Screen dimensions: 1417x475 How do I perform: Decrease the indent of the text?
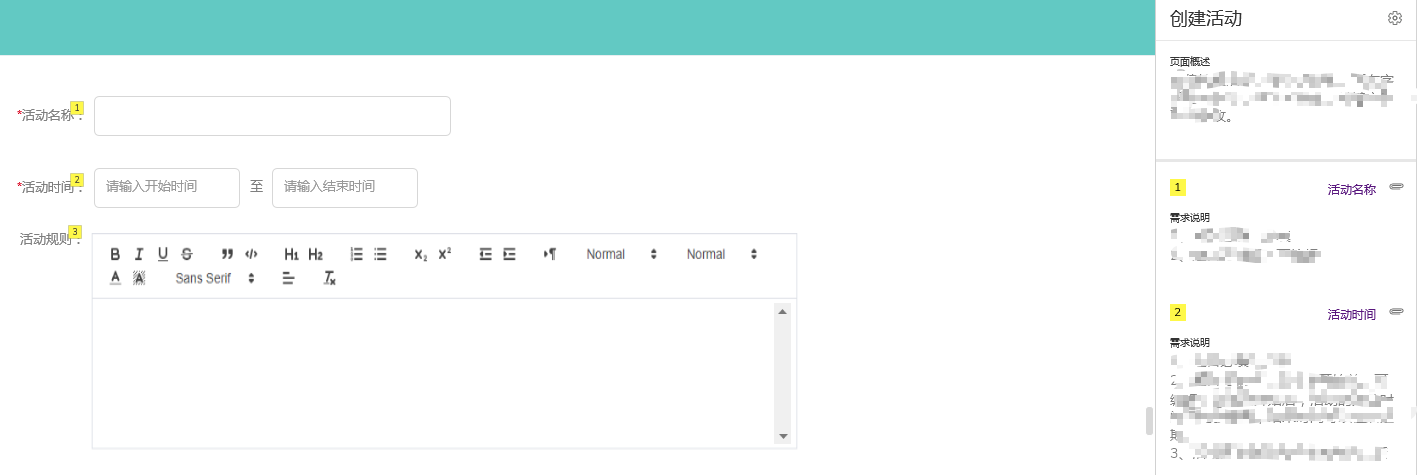pyautogui.click(x=486, y=254)
